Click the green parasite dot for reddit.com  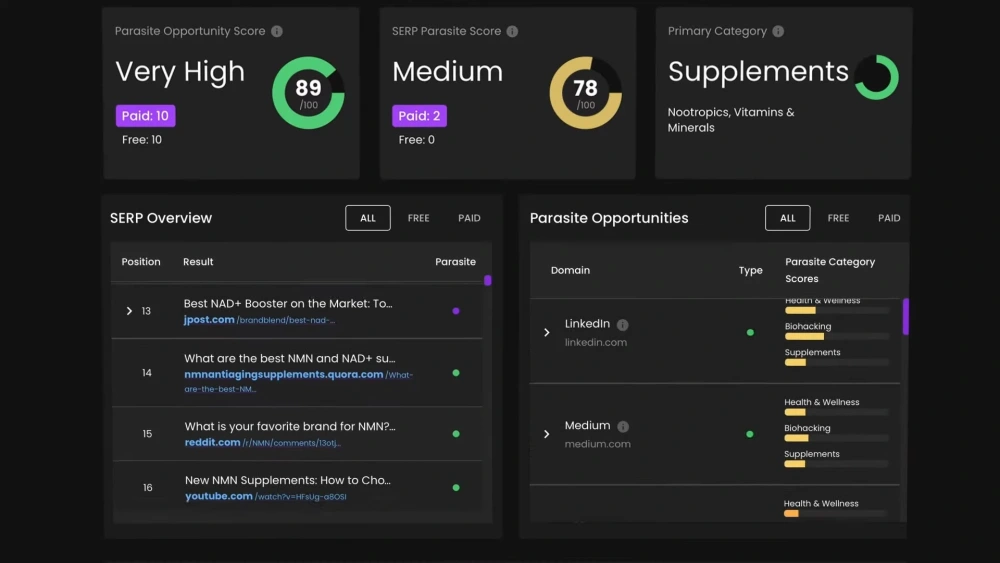[x=456, y=434]
